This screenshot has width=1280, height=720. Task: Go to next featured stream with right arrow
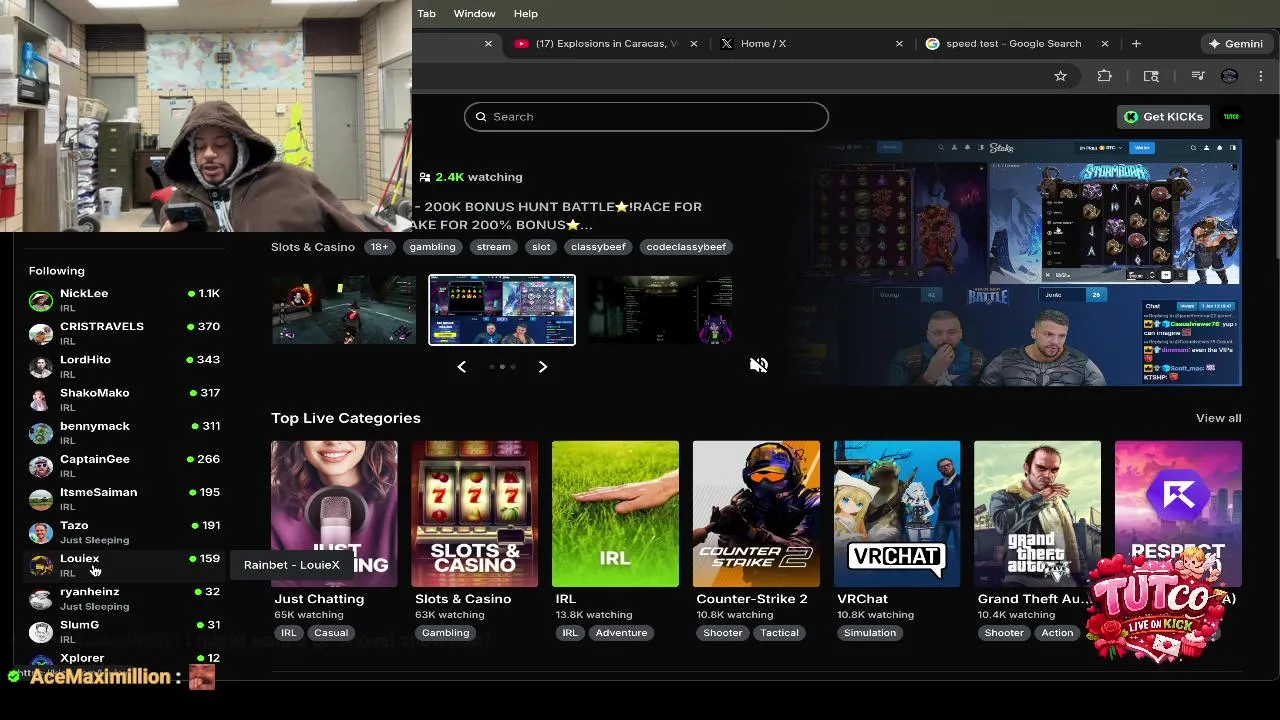tap(543, 367)
